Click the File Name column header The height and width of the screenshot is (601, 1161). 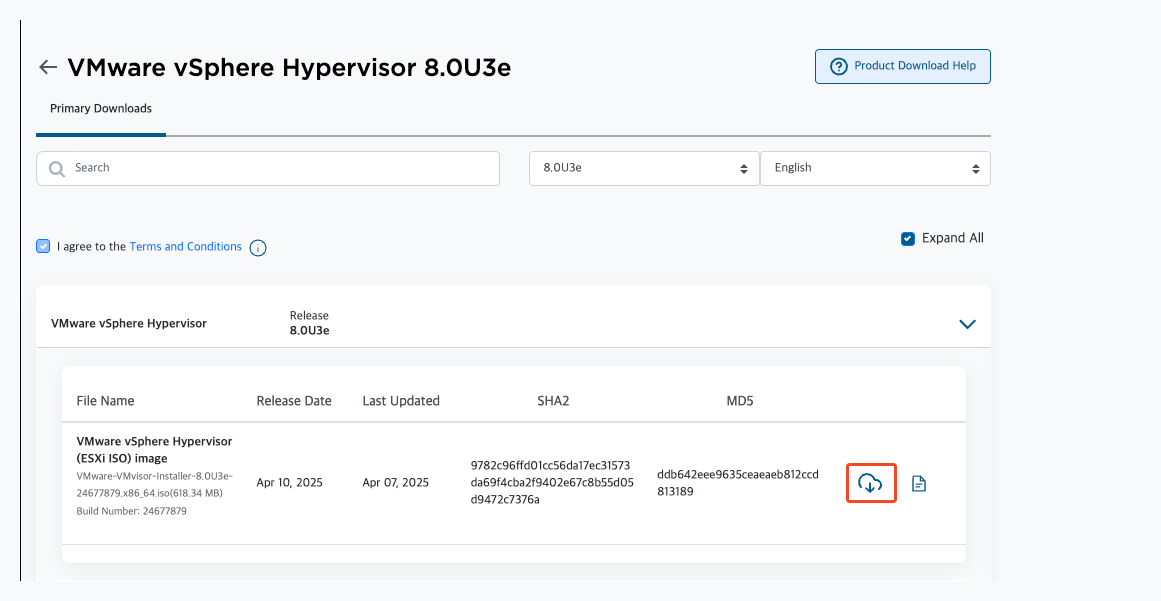click(105, 400)
